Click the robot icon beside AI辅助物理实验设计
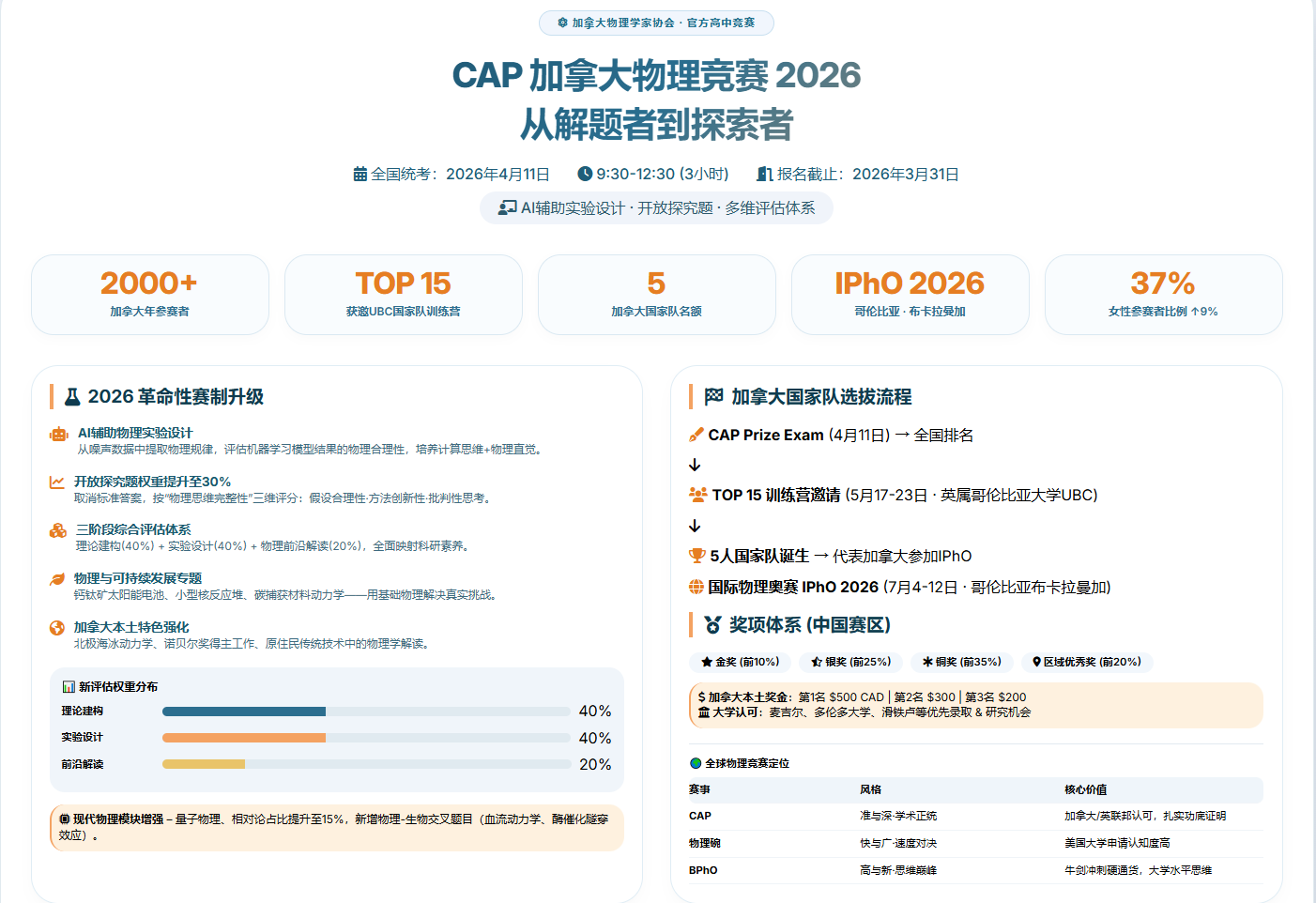1316x903 pixels. [x=58, y=434]
